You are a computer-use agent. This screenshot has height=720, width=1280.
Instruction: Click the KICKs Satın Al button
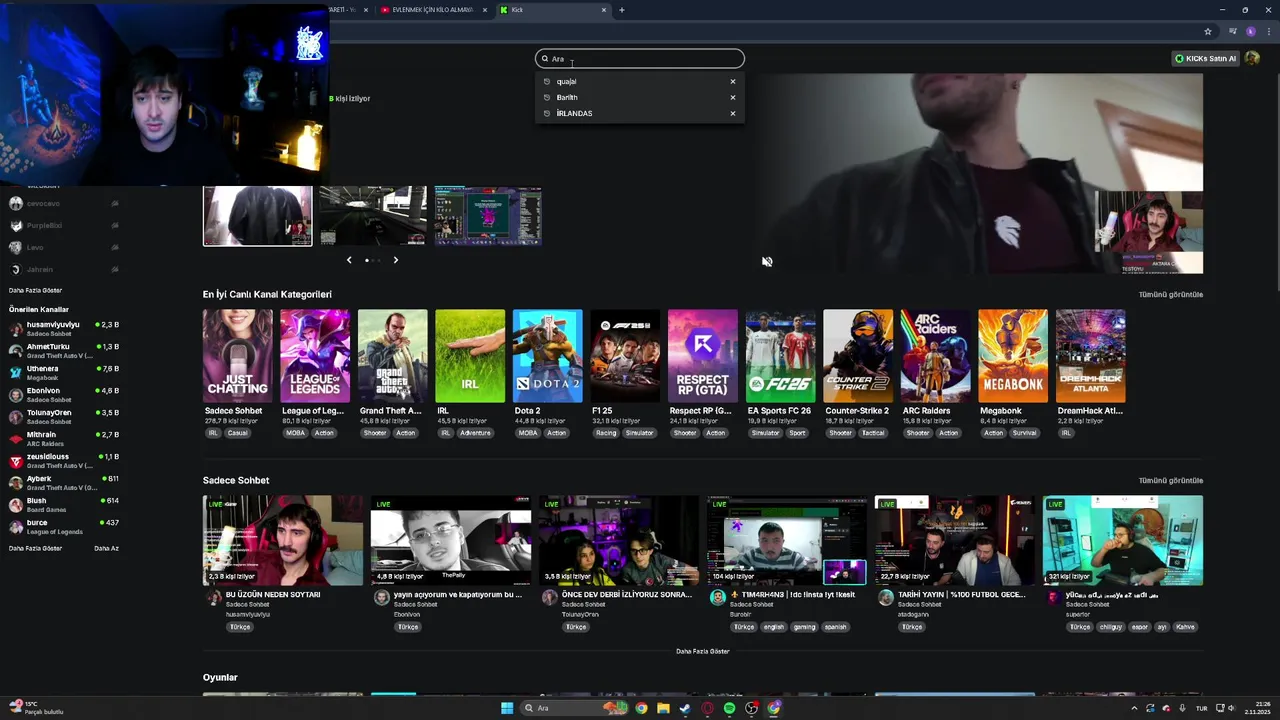click(x=1206, y=59)
